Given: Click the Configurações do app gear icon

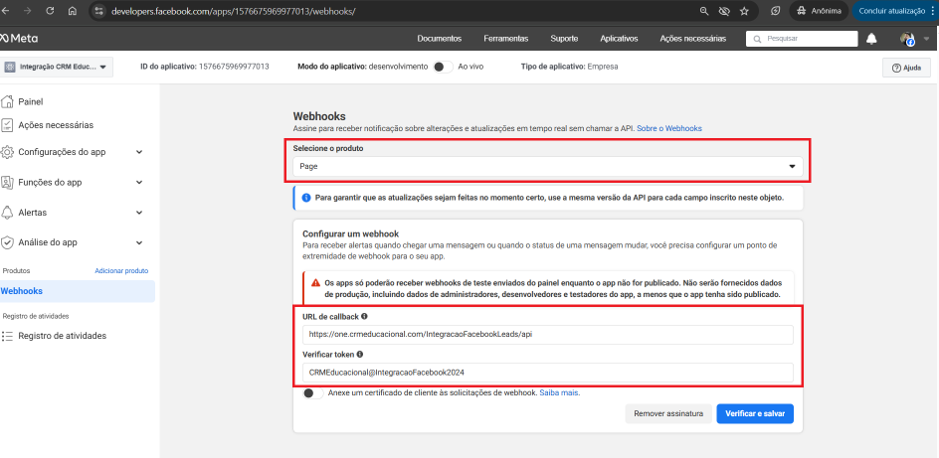Looking at the screenshot, I should (x=7, y=152).
